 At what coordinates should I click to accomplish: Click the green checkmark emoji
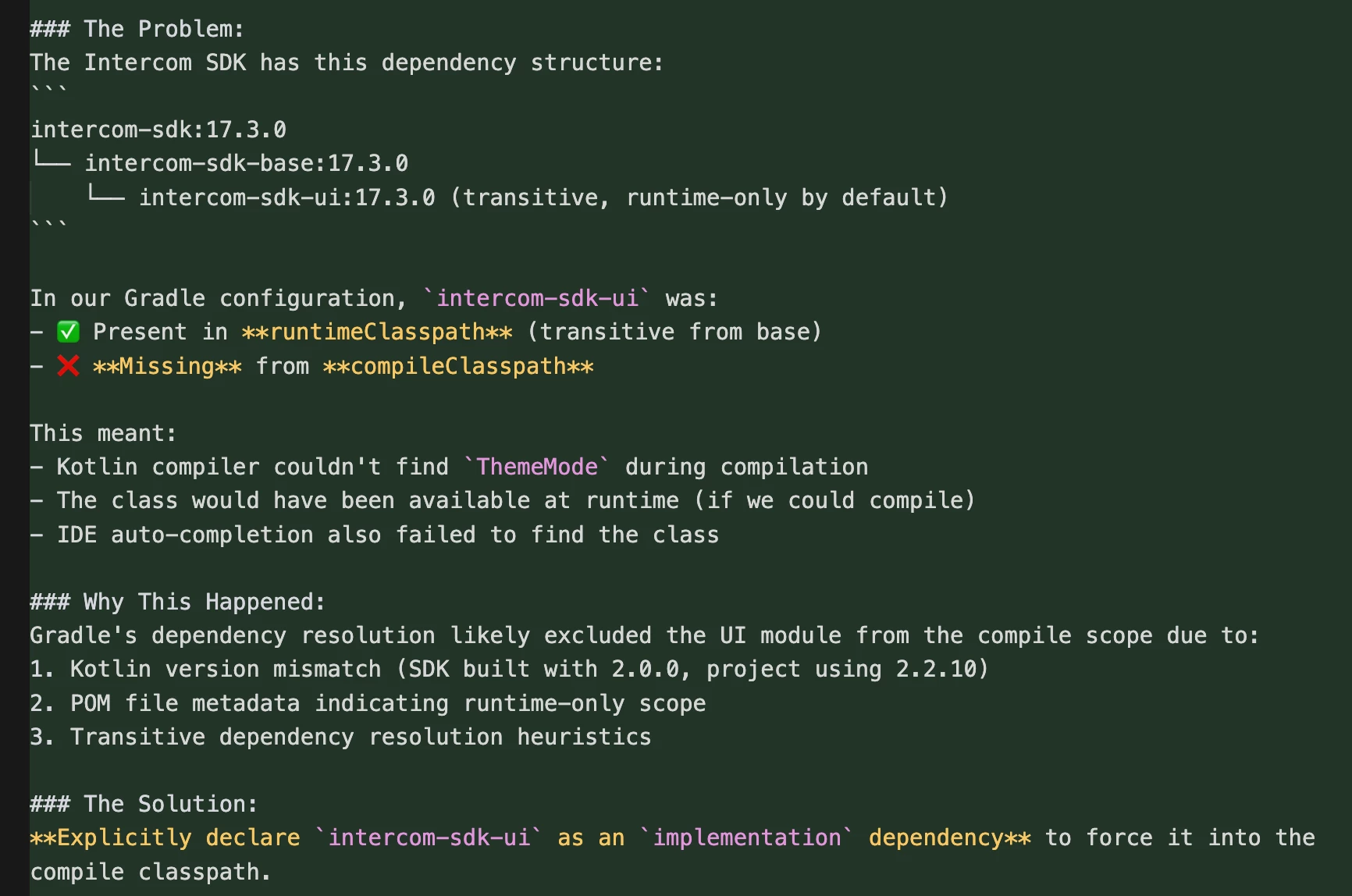click(68, 332)
